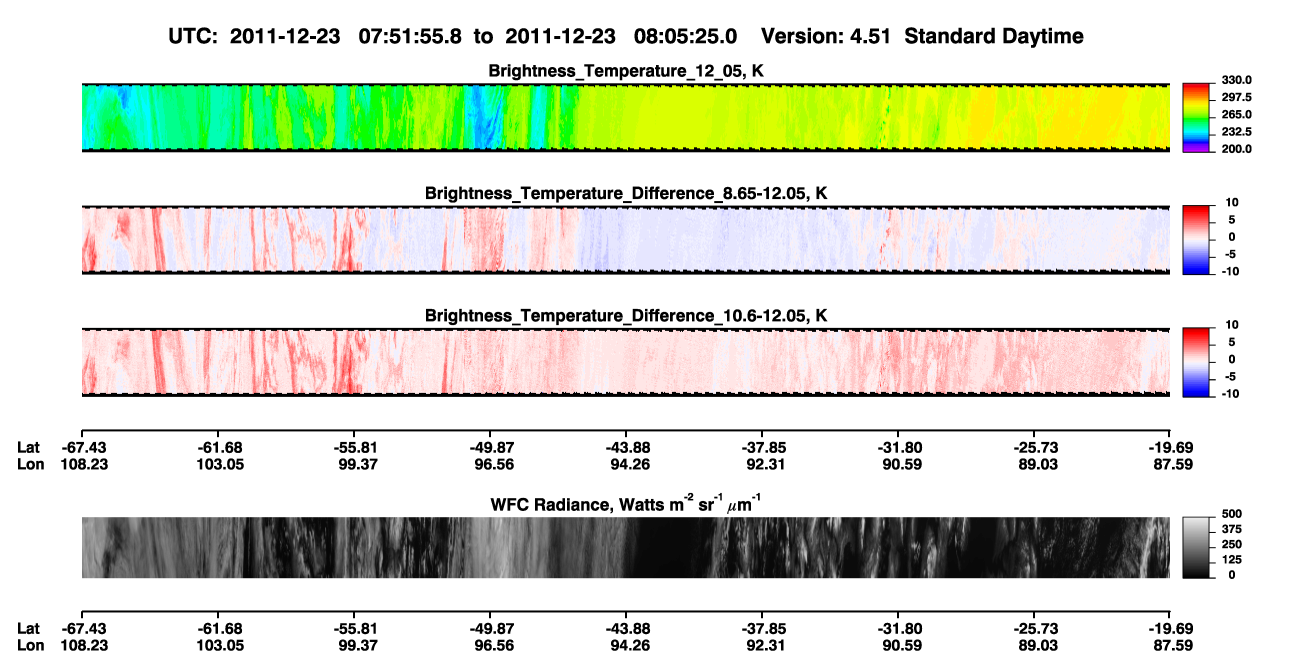Click the -10 label on the 10.6-12.05 color bar
The height and width of the screenshot is (667, 1300).
coord(1229,393)
